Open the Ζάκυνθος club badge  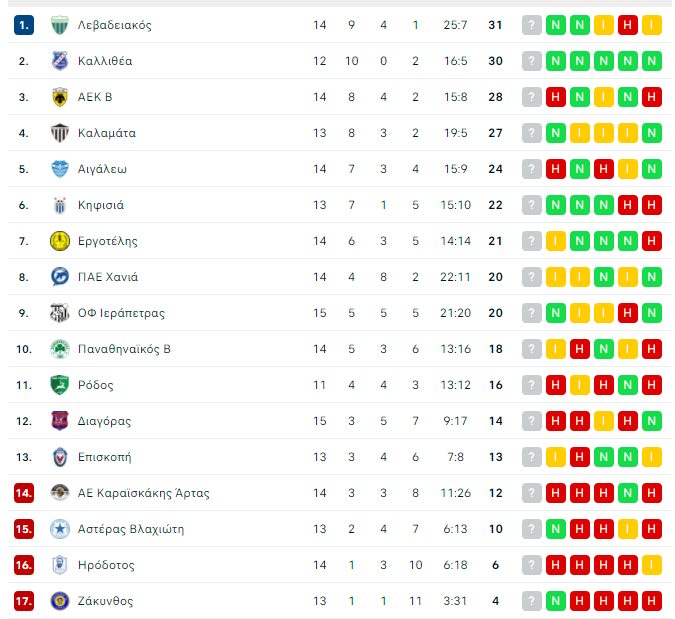click(x=60, y=601)
